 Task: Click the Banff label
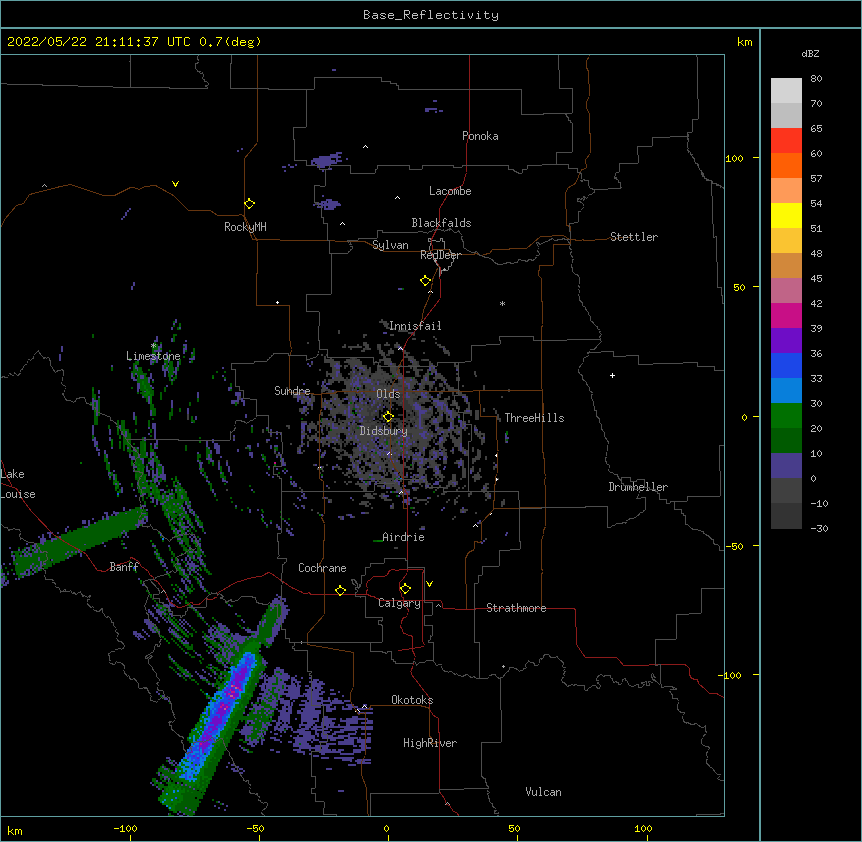[x=124, y=567]
